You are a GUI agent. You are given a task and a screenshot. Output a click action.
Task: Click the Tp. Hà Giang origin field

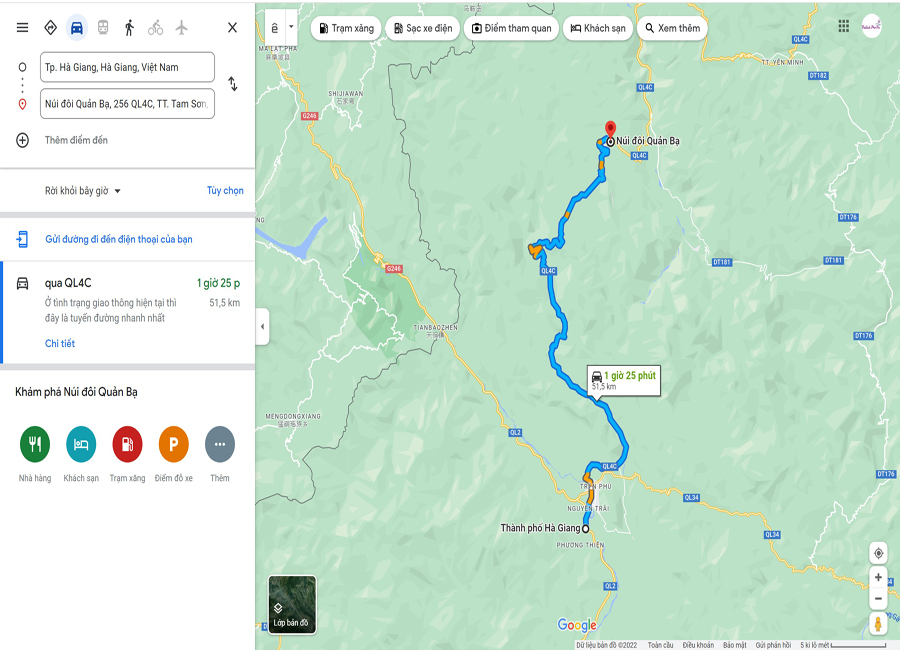coord(127,67)
